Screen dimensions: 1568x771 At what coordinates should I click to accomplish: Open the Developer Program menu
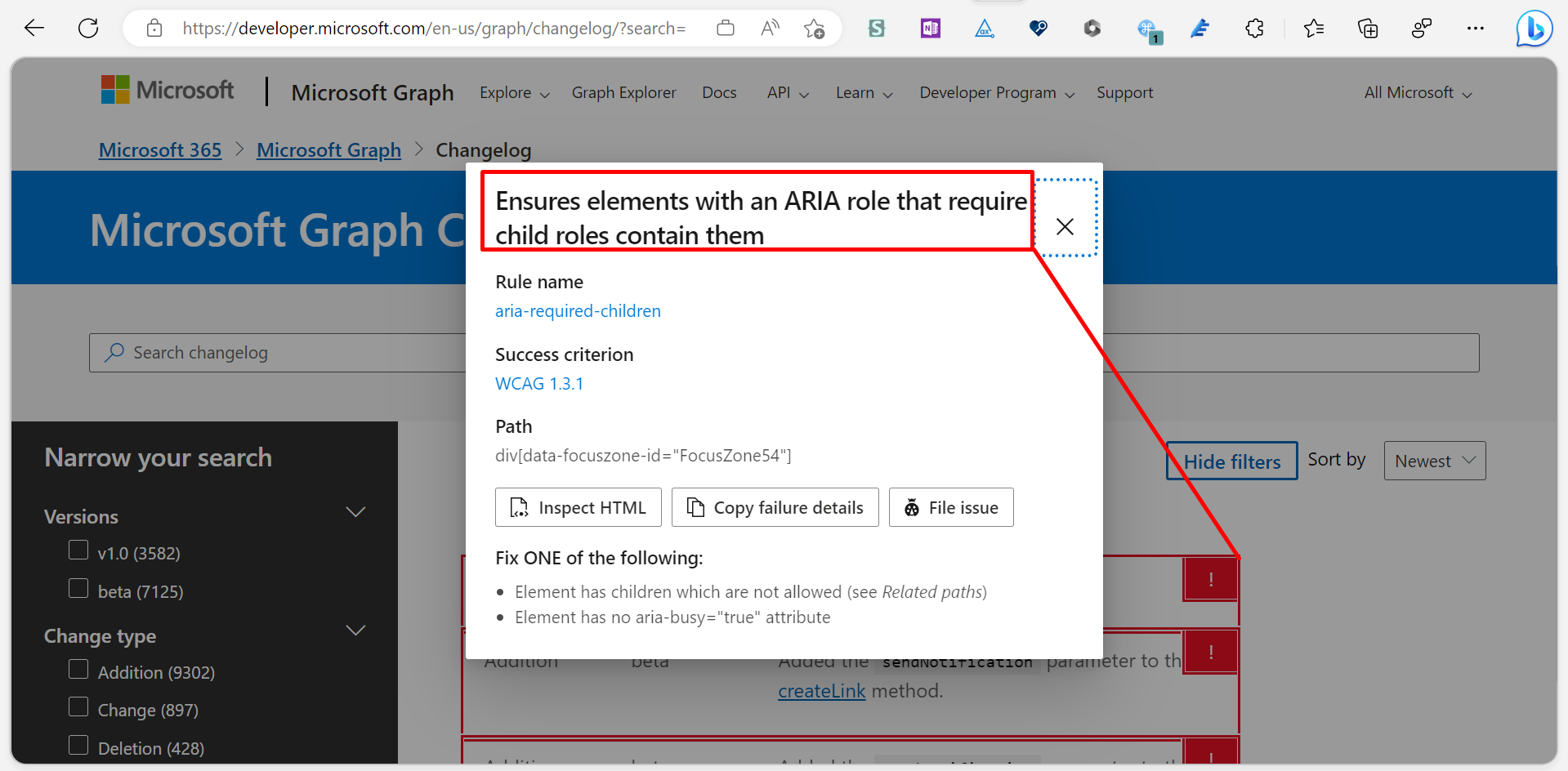pos(995,92)
